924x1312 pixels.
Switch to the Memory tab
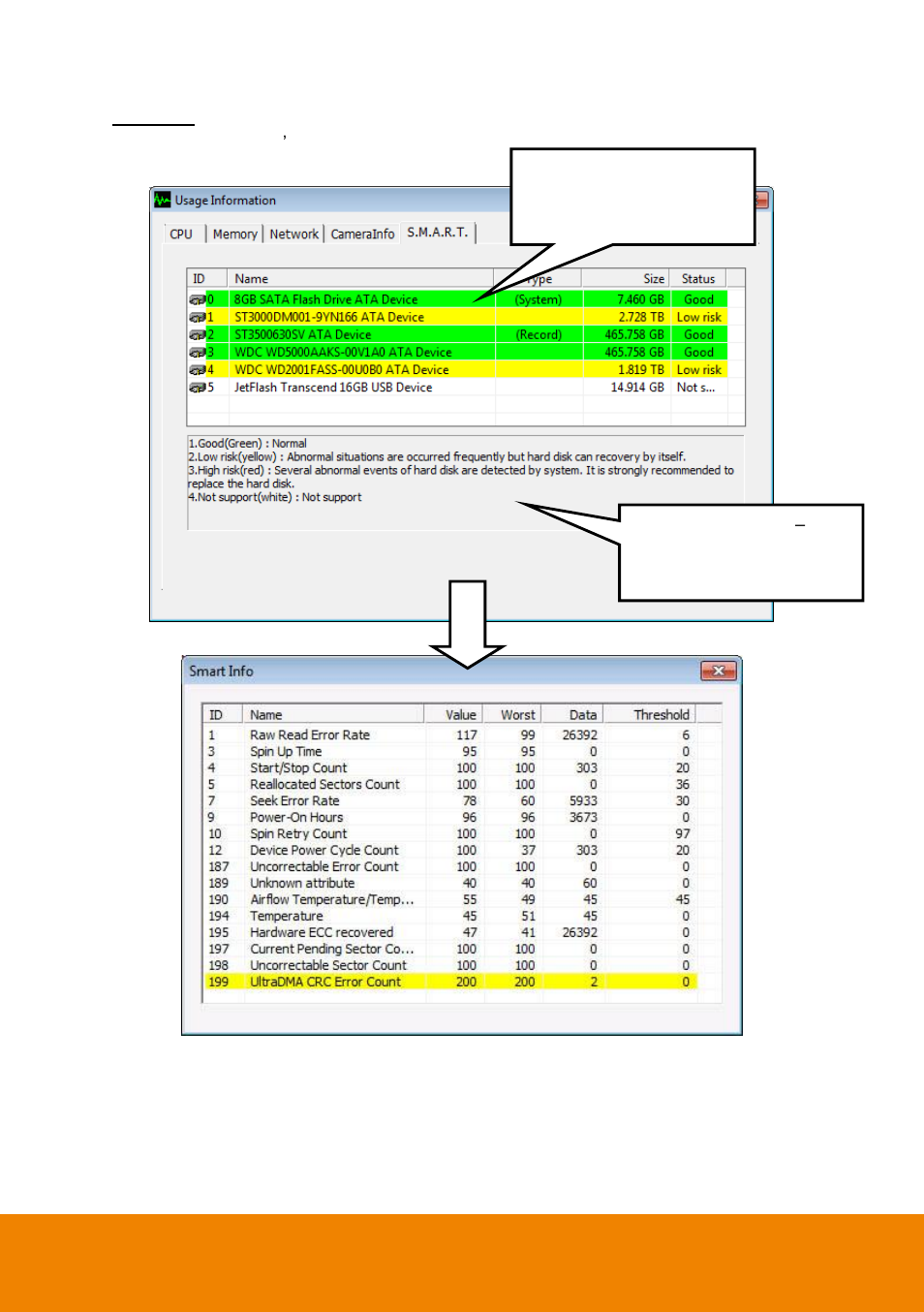(234, 234)
